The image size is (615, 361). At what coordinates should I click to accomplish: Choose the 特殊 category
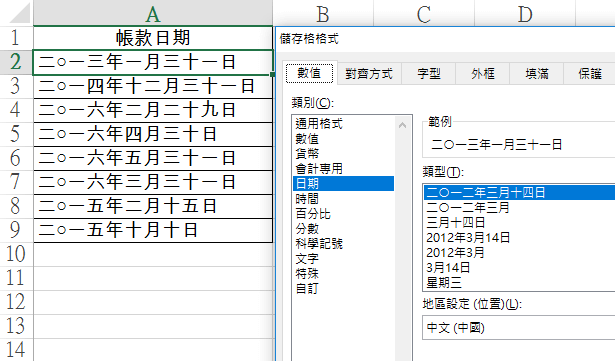click(343, 273)
